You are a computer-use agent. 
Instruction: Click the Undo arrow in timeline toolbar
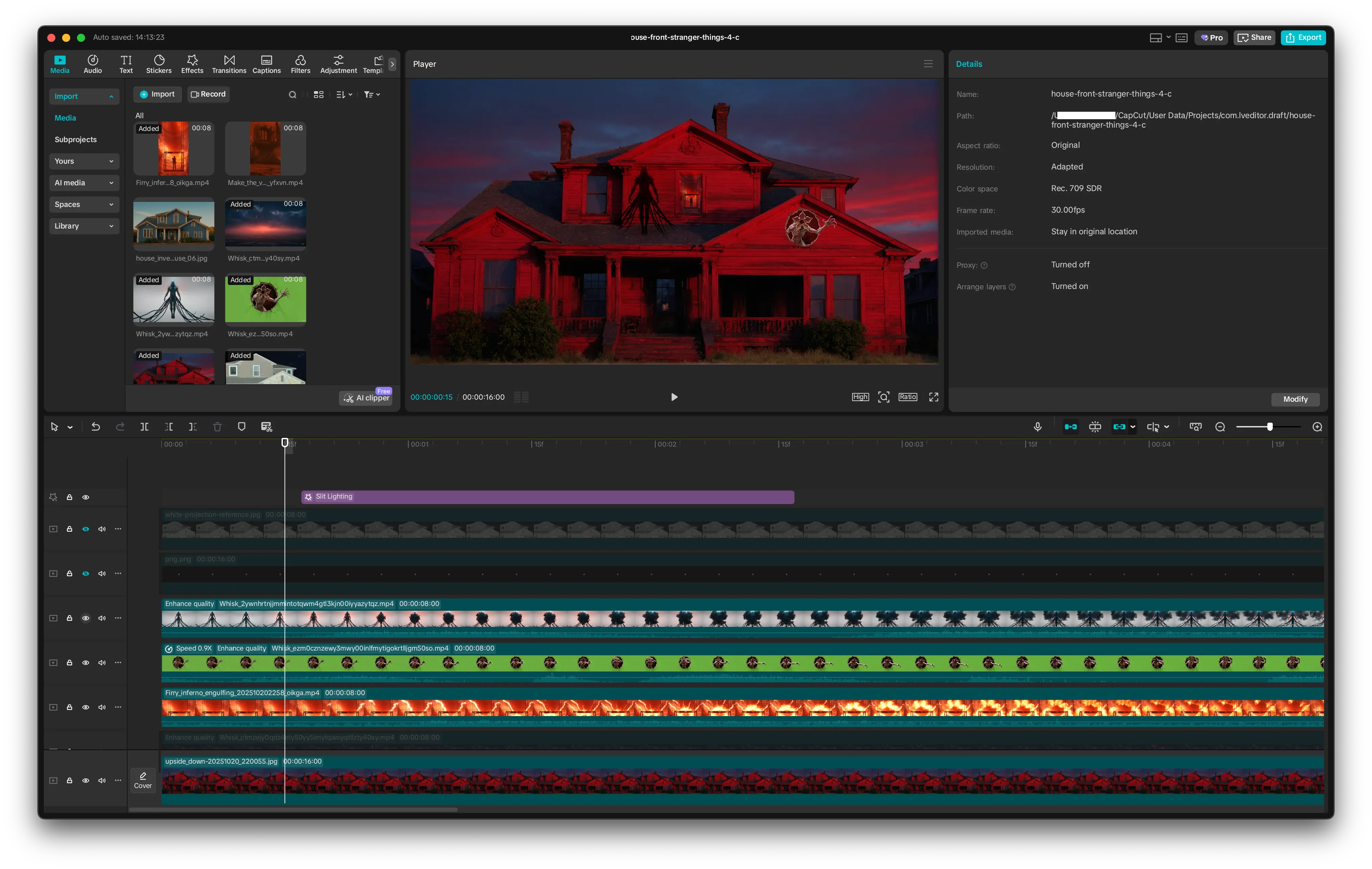point(96,427)
